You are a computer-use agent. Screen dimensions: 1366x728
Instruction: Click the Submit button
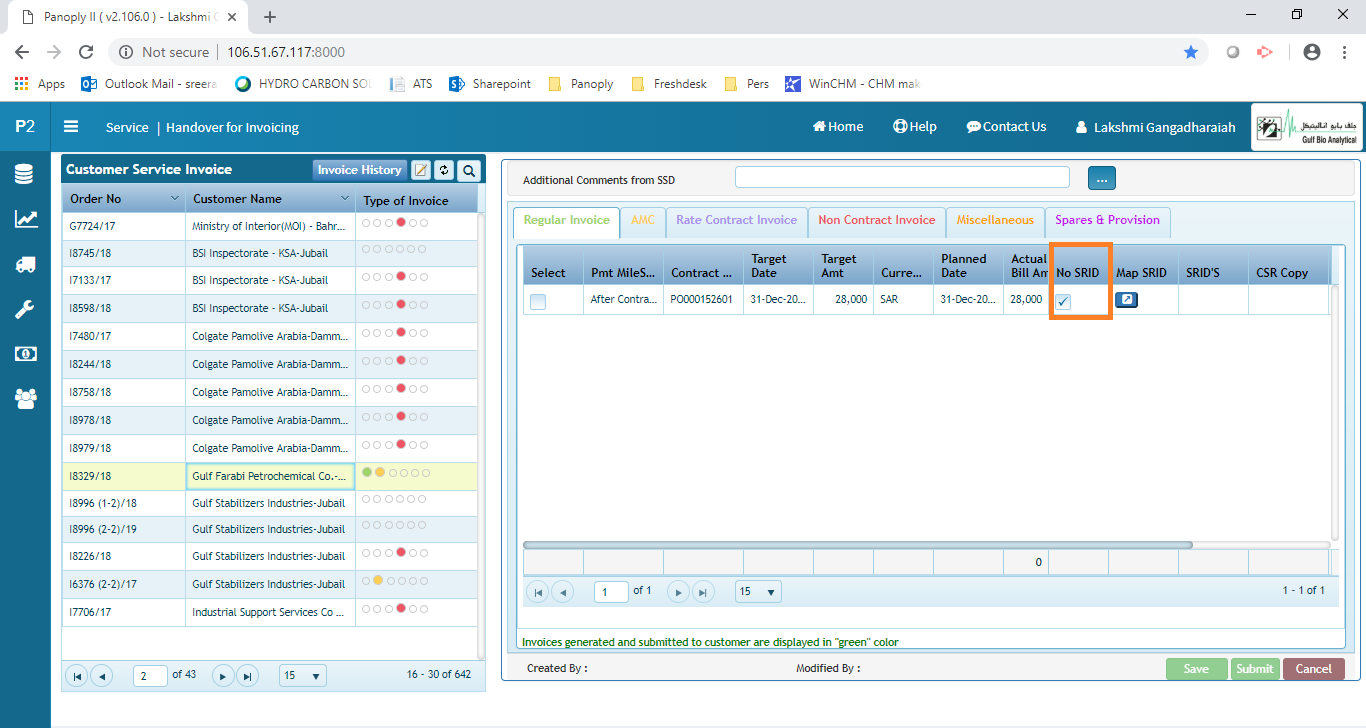coord(1255,669)
